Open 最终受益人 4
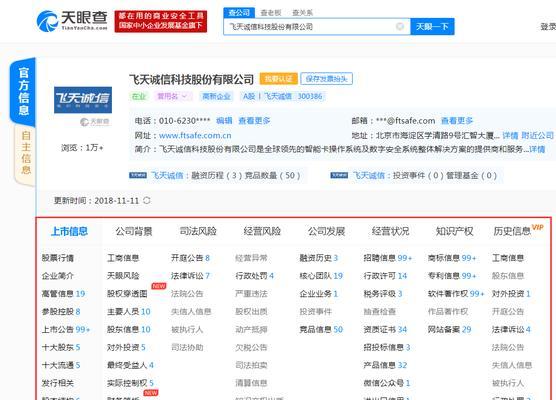The image size is (556, 400). point(130,365)
